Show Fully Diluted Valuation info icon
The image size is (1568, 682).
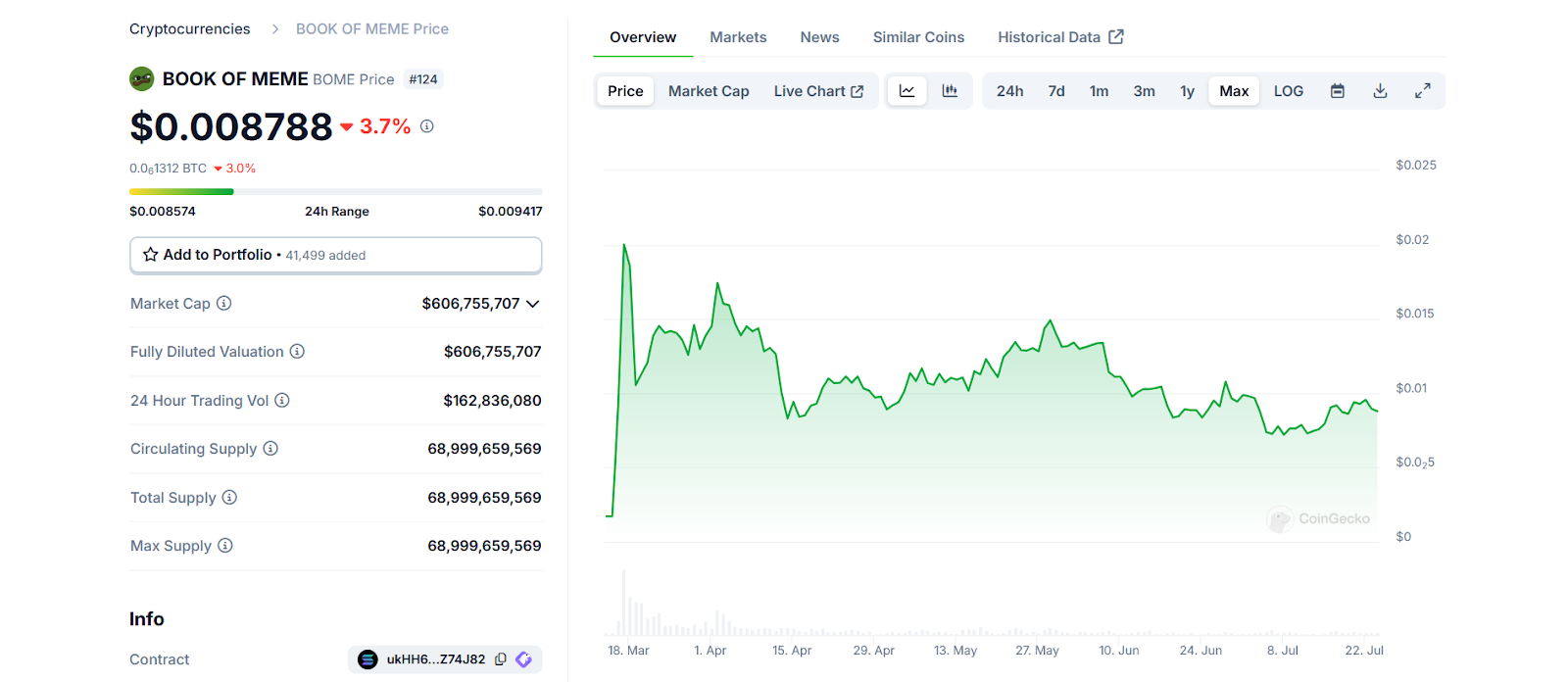[x=297, y=352]
